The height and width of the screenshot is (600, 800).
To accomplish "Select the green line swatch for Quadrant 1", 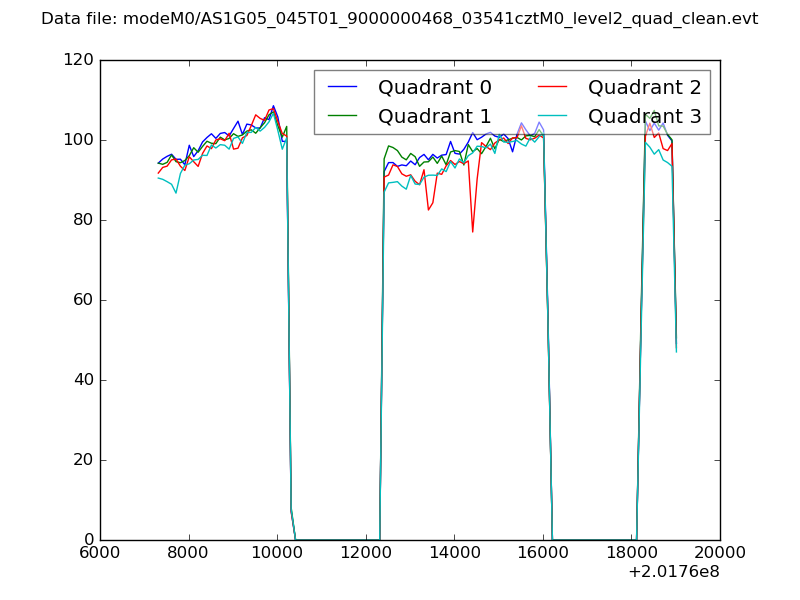I will (343, 116).
